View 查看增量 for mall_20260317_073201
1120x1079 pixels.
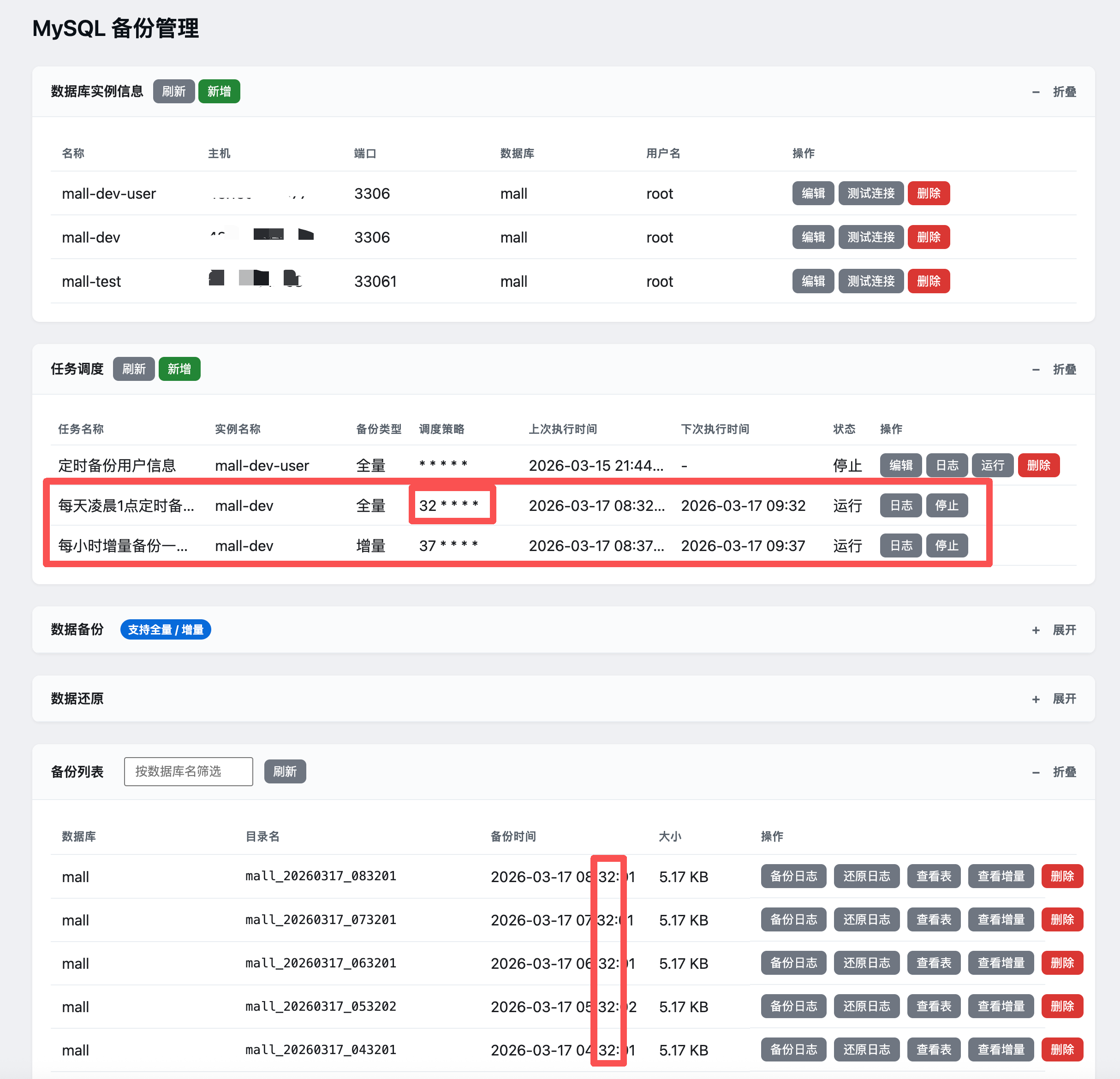[x=1001, y=919]
